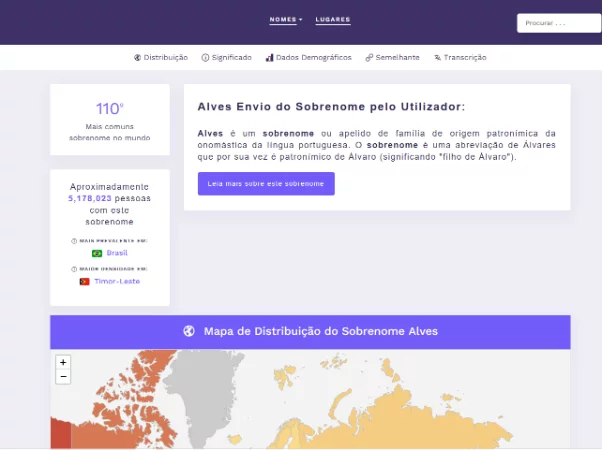Click the Brazil flag icon
The image size is (603, 450).
(x=97, y=253)
